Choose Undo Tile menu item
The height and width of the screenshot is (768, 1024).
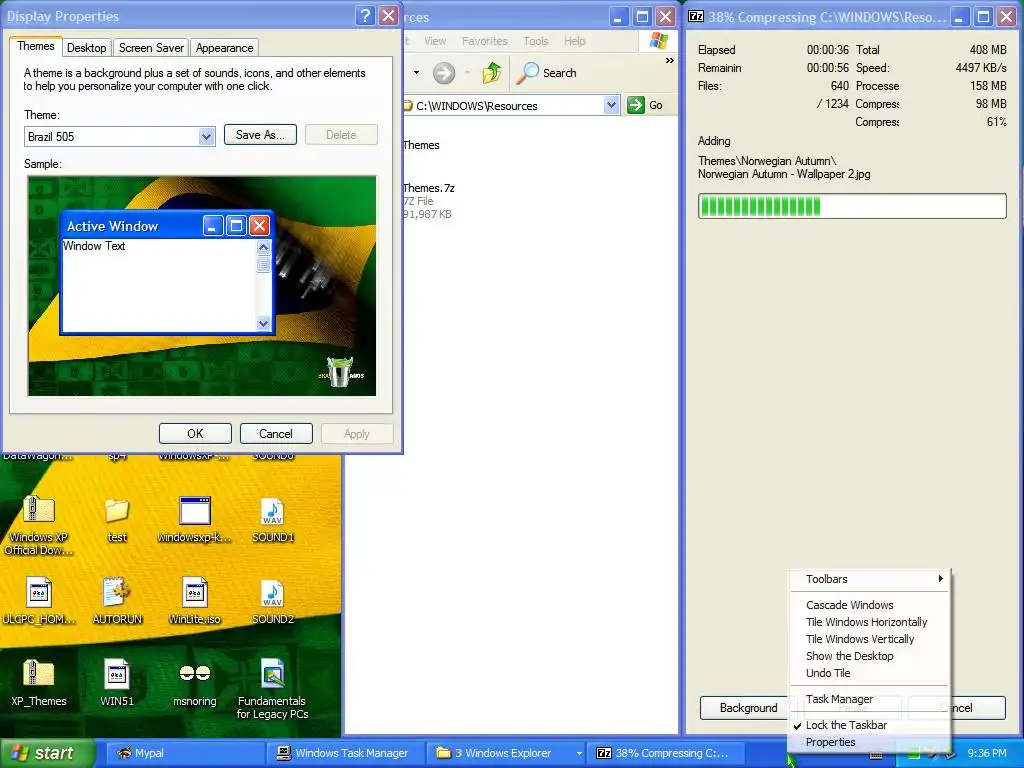click(x=869, y=673)
